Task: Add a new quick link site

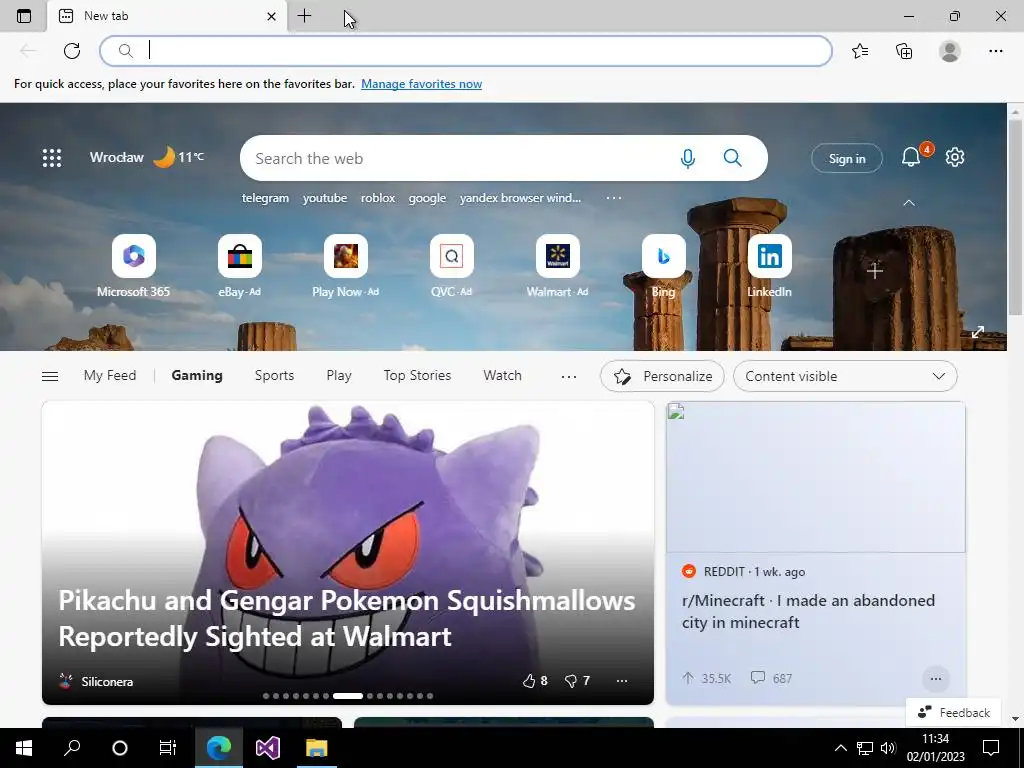Action: (875, 270)
